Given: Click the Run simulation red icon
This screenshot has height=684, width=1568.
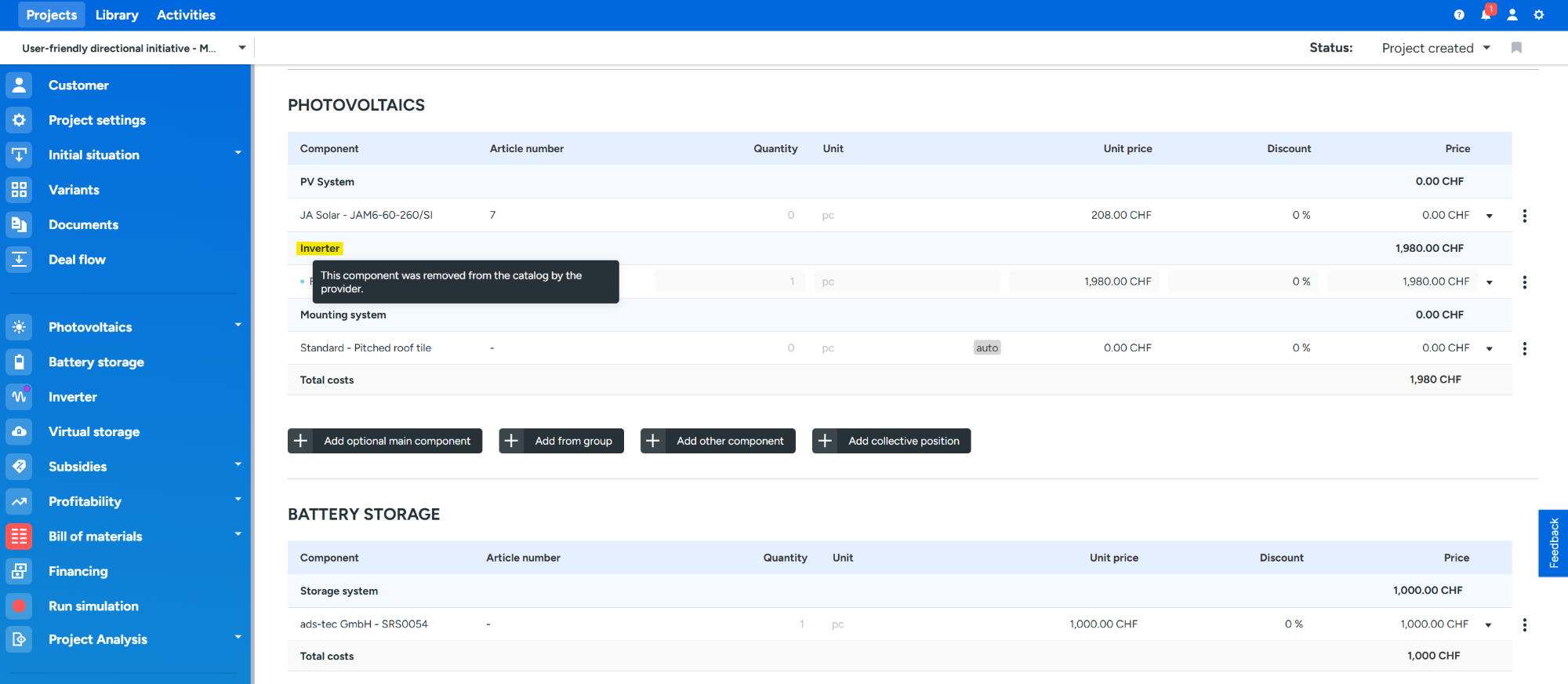Looking at the screenshot, I should pos(20,606).
